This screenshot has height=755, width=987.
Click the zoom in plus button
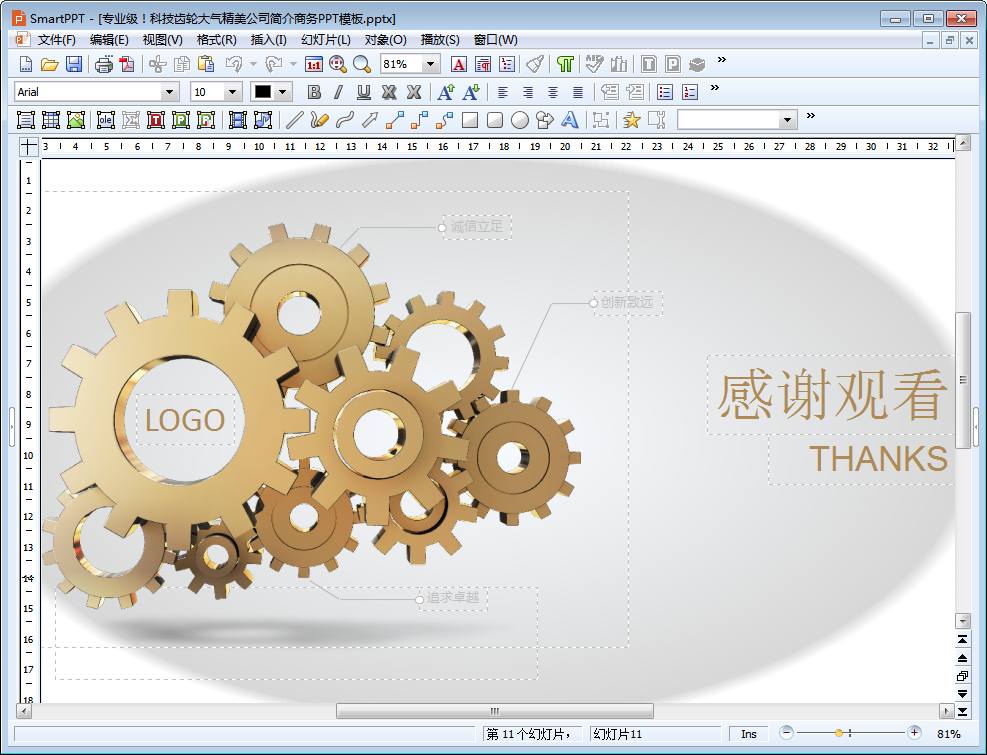915,733
